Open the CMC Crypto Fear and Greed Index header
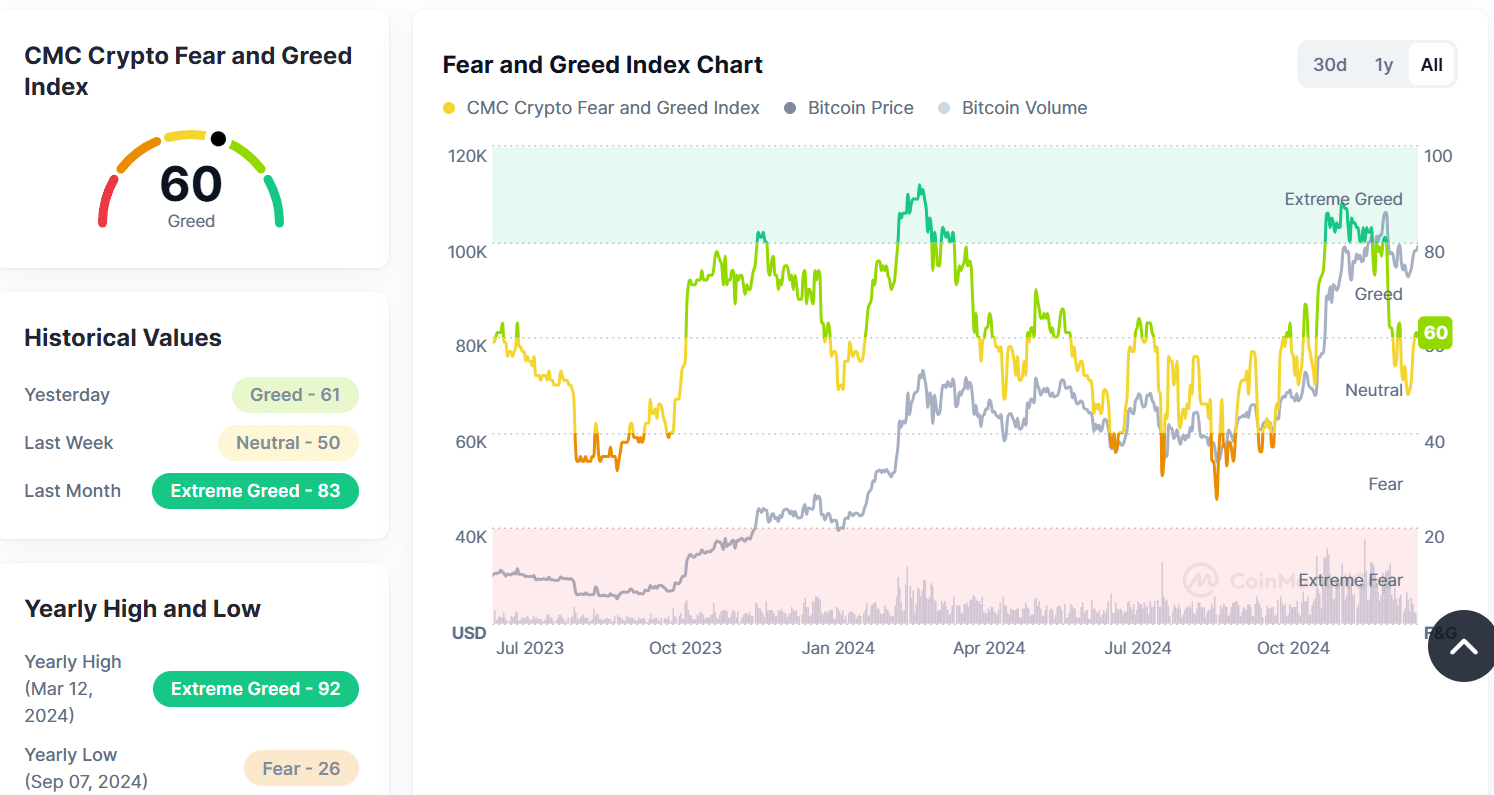This screenshot has height=795, width=1494. tap(188, 70)
